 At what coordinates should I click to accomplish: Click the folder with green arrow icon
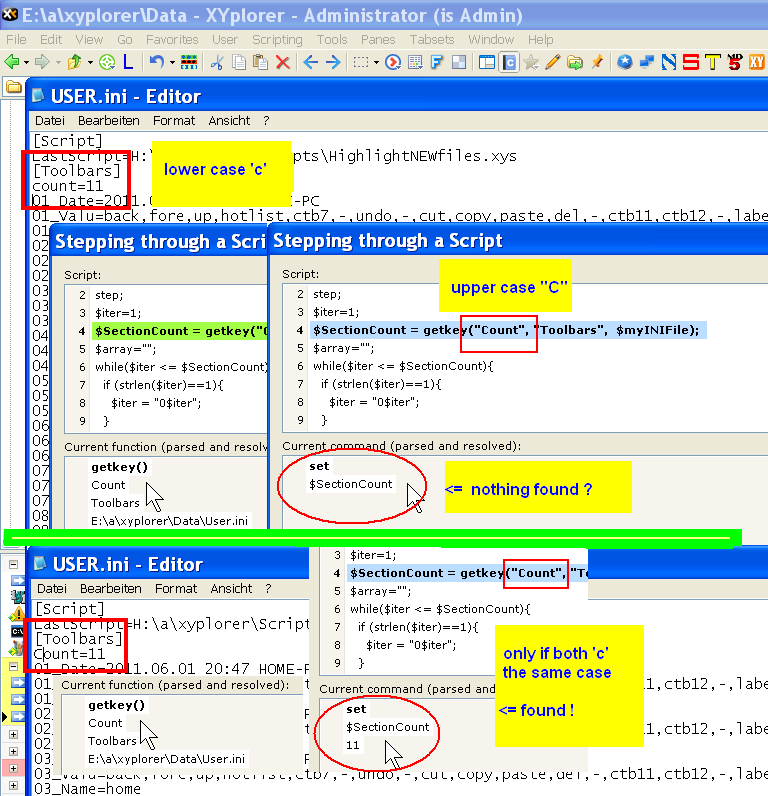[x=575, y=62]
